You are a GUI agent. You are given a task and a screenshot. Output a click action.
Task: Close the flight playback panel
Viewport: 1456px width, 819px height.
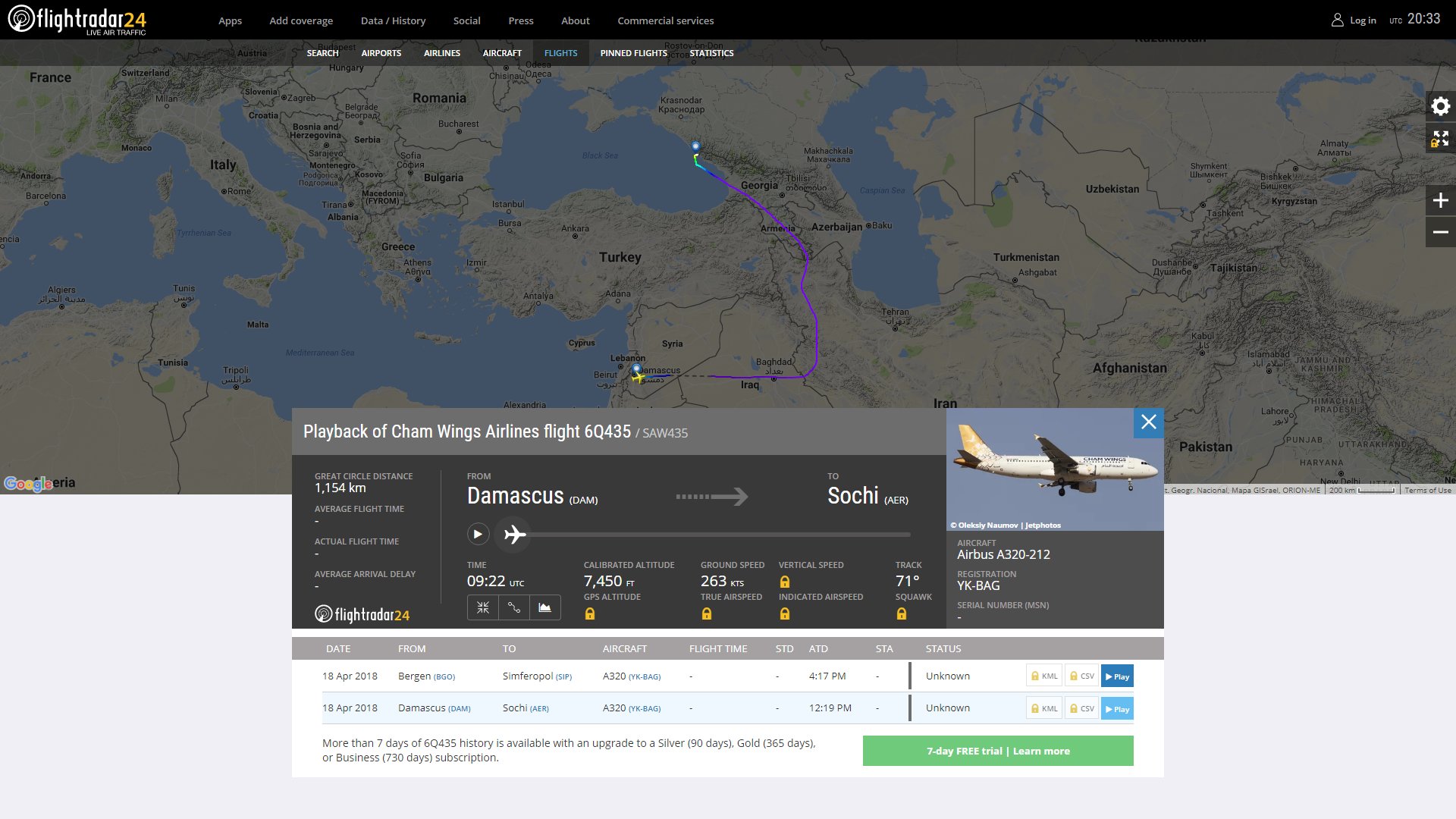1148,422
